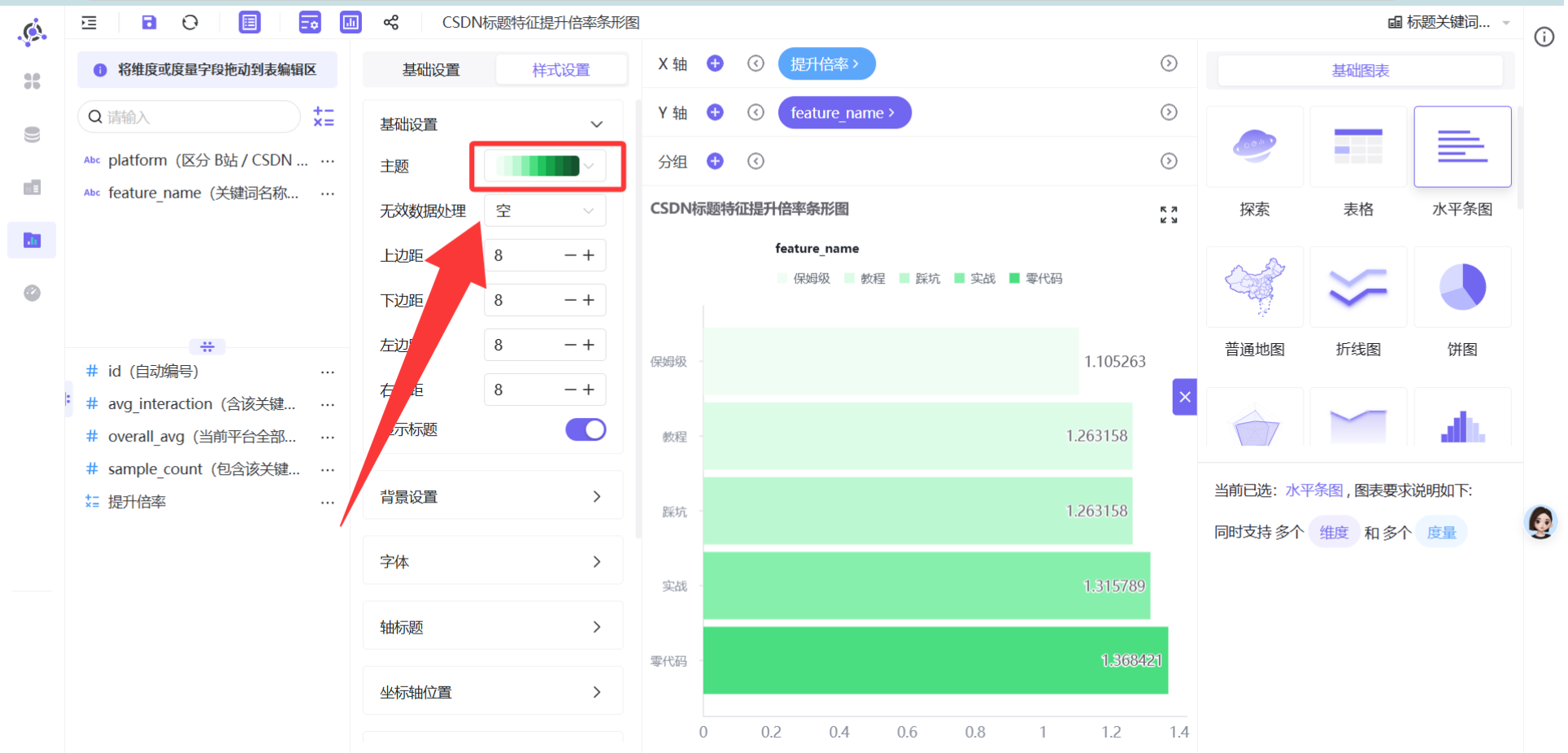Click the data settings icon next to chart icon
The height and width of the screenshot is (753, 1568).
[310, 23]
